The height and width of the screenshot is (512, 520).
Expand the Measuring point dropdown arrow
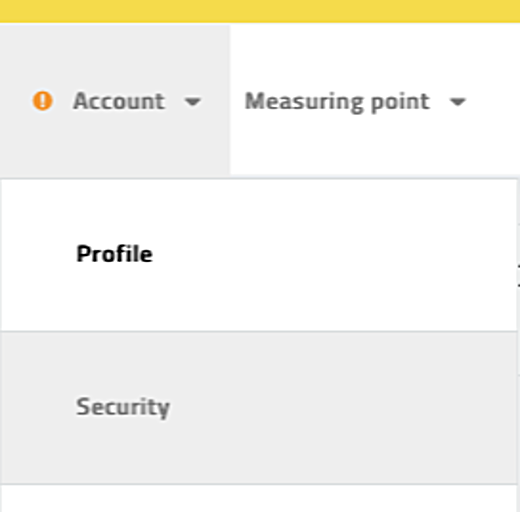tap(458, 101)
